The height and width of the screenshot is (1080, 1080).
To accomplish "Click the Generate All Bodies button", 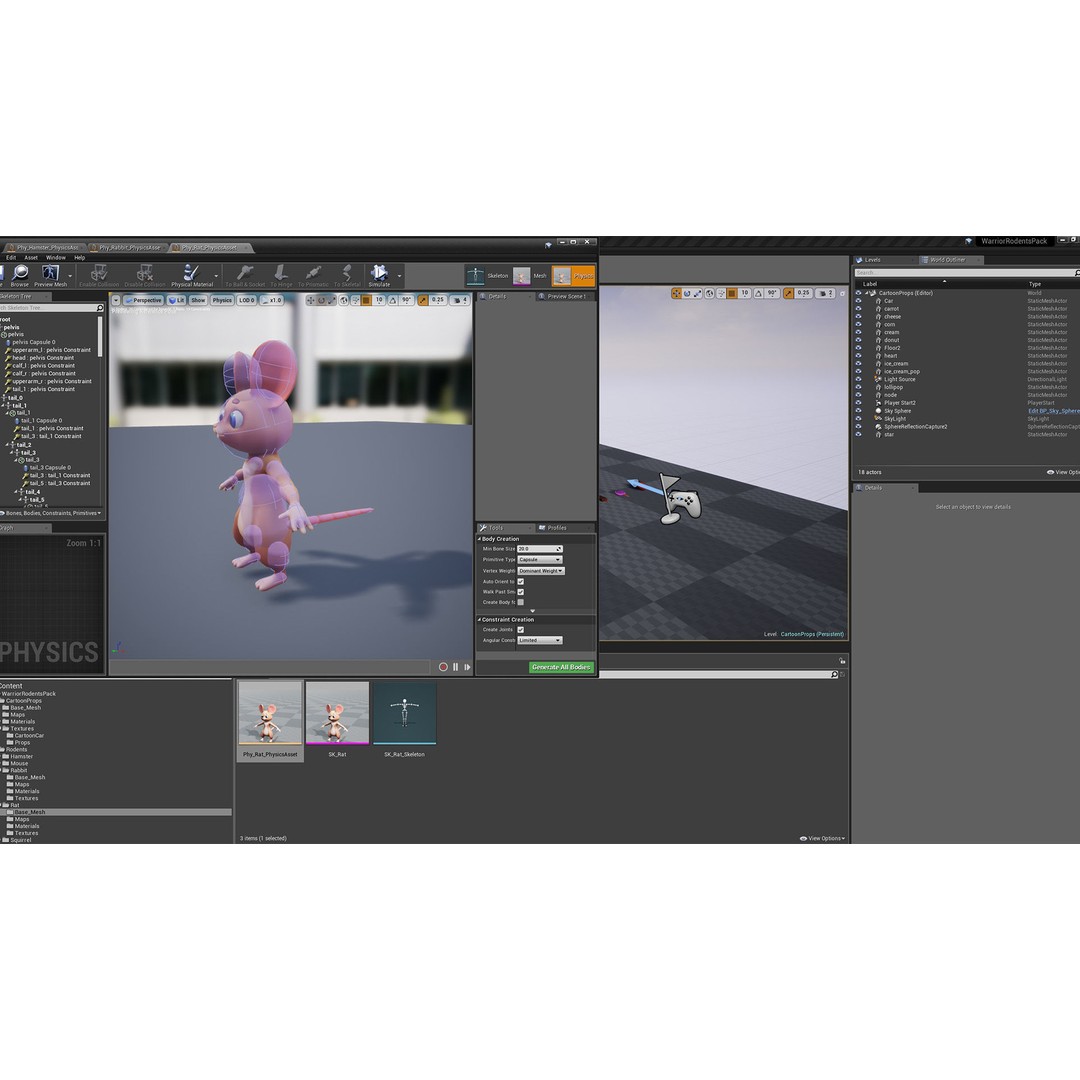I will point(561,667).
